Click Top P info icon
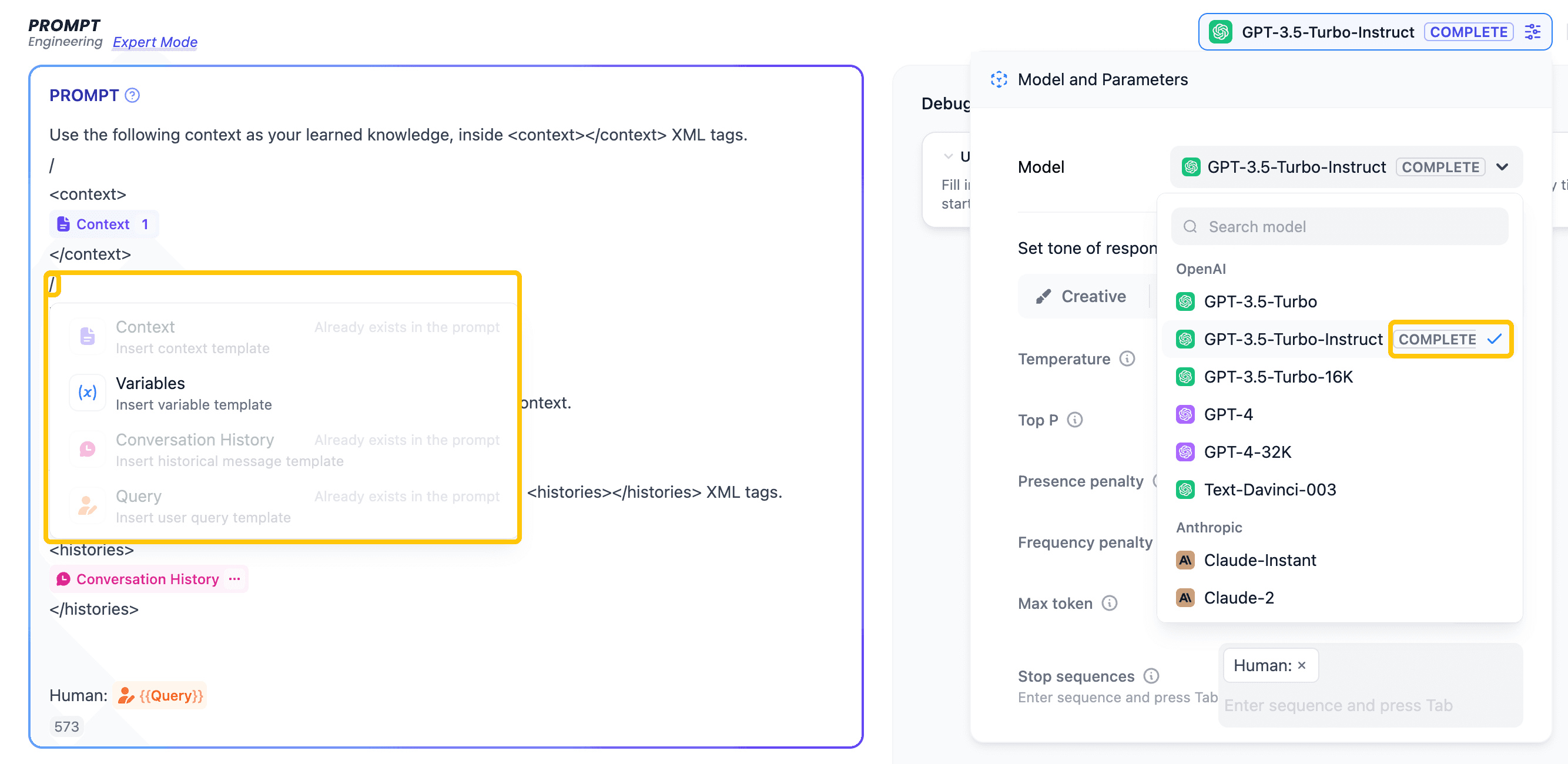The height and width of the screenshot is (764, 1568). (x=1075, y=420)
